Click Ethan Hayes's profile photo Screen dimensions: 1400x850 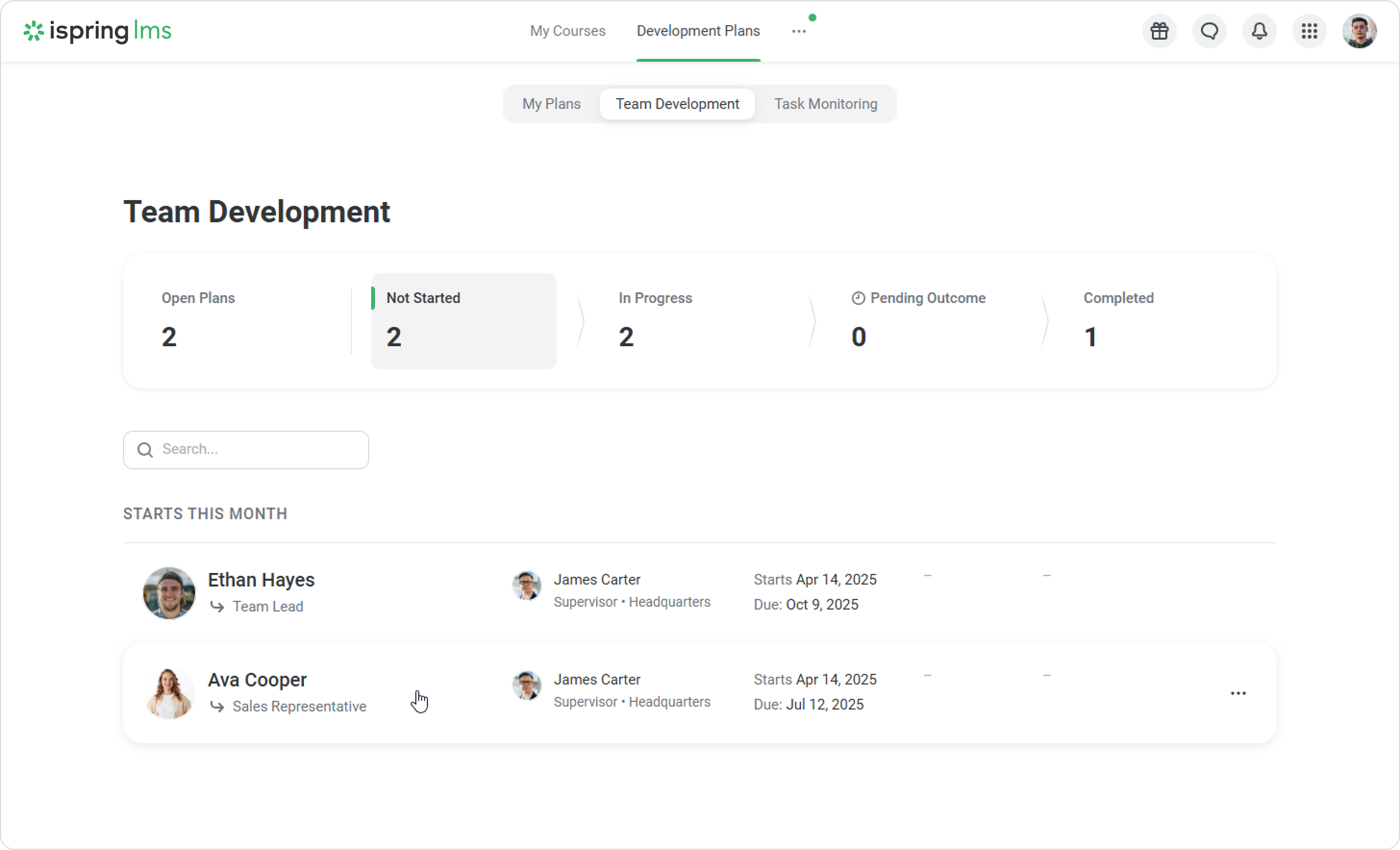click(x=169, y=592)
